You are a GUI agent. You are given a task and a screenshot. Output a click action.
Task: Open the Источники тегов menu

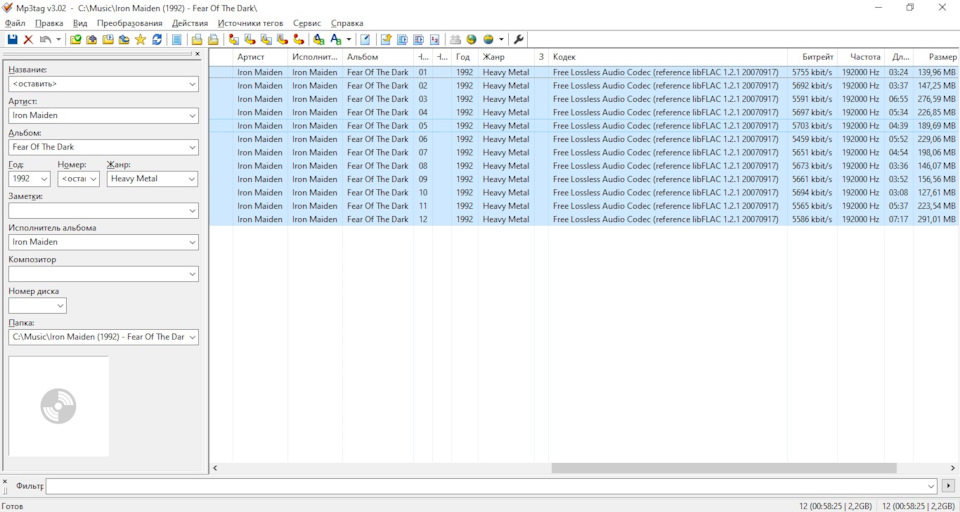coord(250,23)
